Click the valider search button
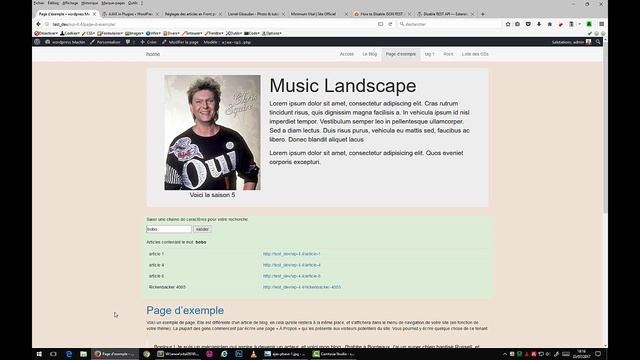 click(x=202, y=229)
